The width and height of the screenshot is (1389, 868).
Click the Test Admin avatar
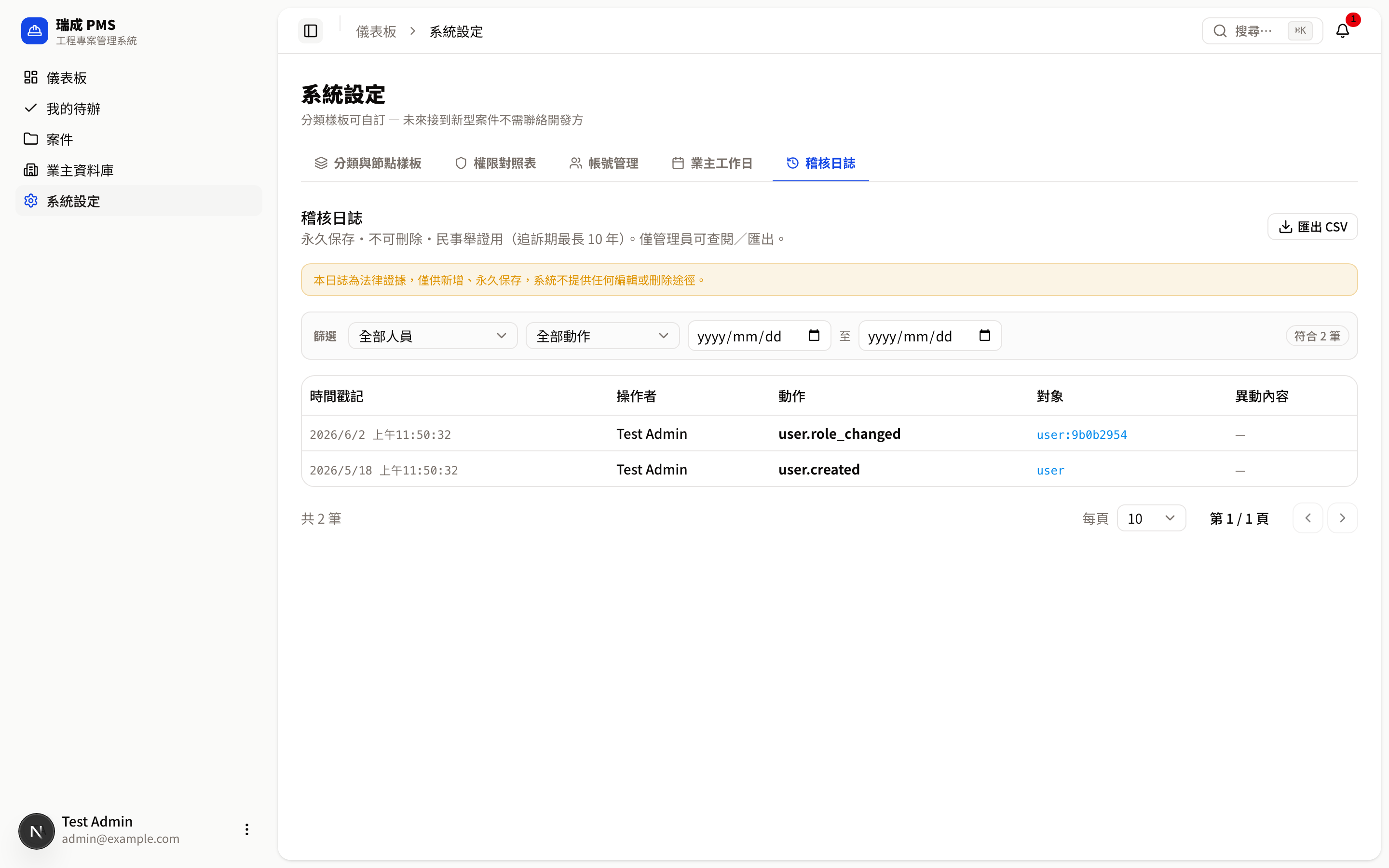36,831
